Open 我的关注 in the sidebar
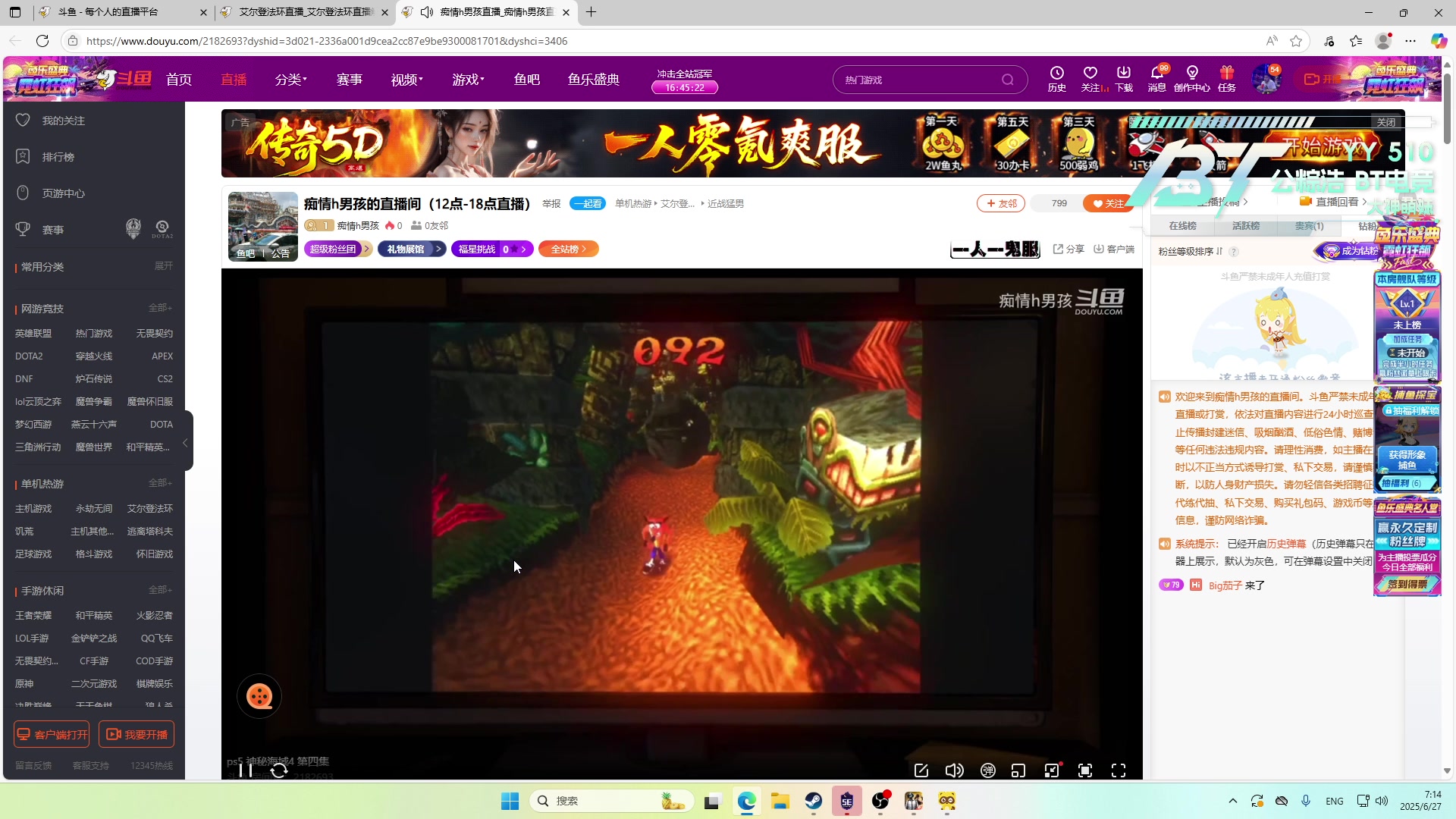The image size is (1456, 819). [64, 121]
